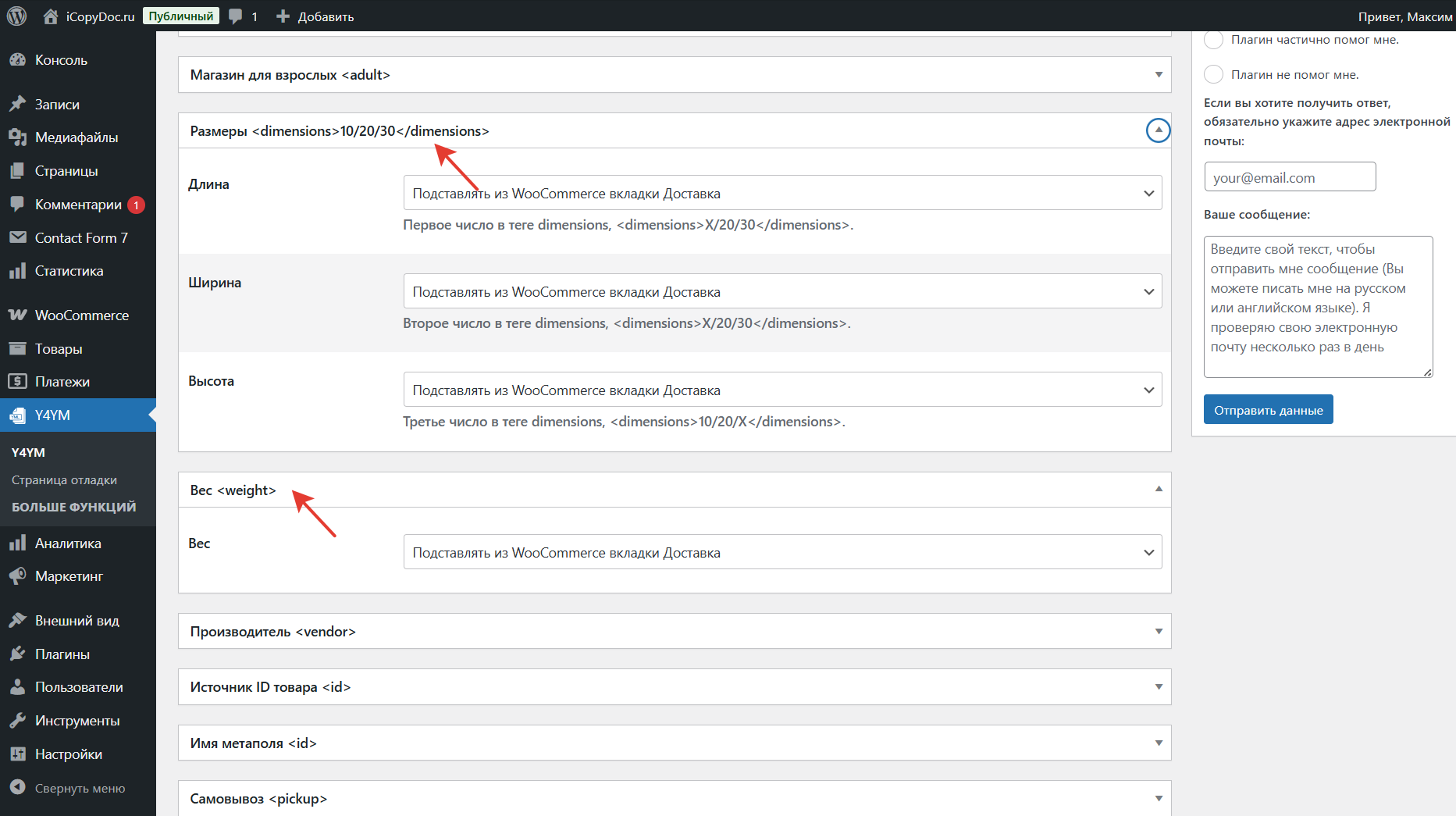The image size is (1456, 816).
Task: Open the Вес source dropdown
Action: [781, 553]
